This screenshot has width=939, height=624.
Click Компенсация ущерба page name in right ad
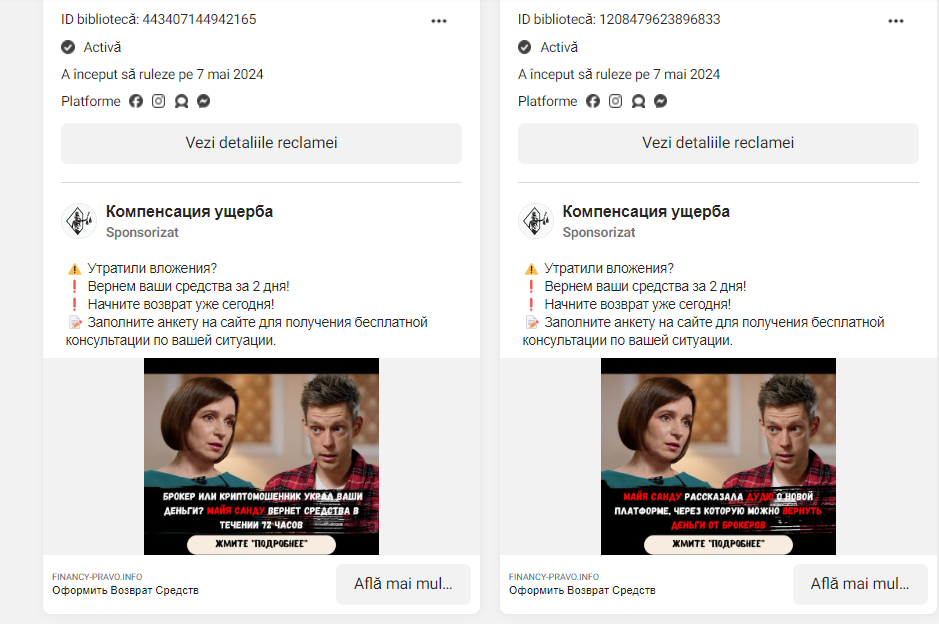point(646,211)
